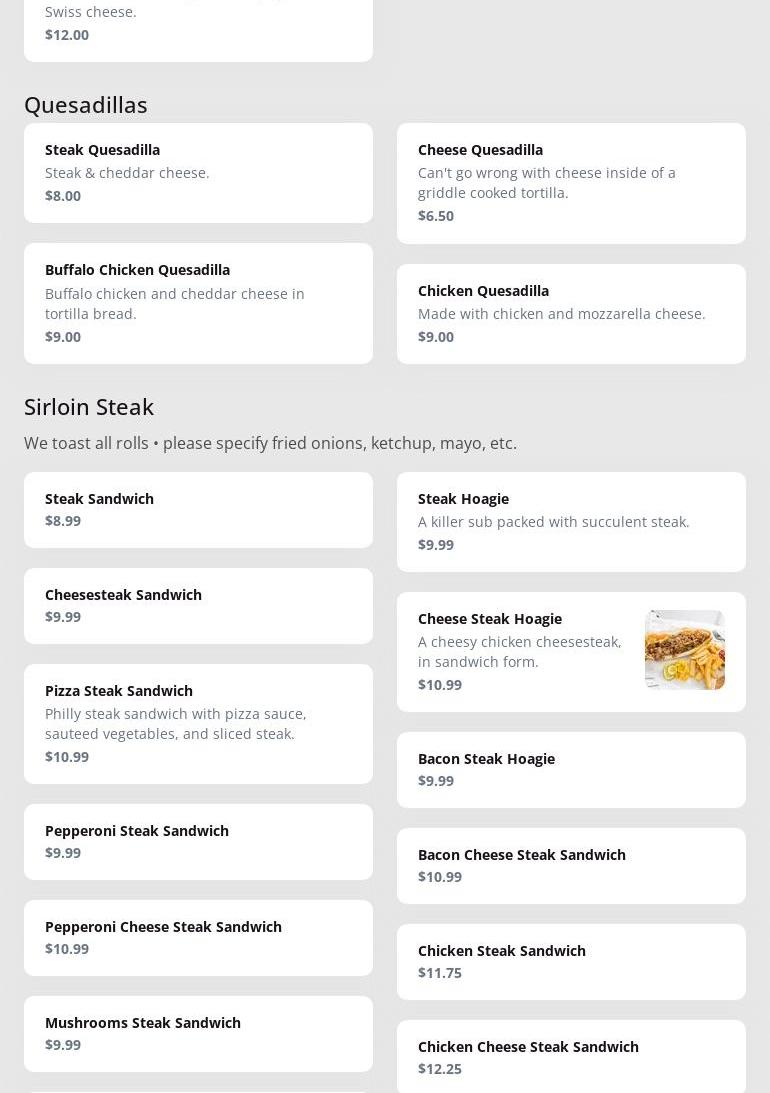770x1093 pixels.
Task: Click the Cheese Steak Hoagie photo thumbnail
Action: tap(684, 650)
